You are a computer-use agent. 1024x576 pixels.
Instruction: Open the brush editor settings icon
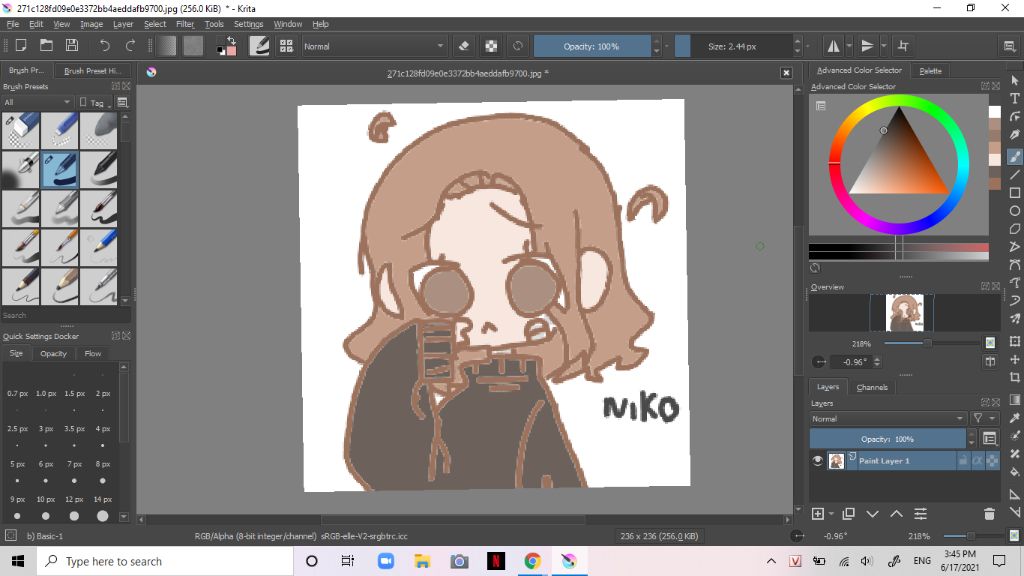[x=259, y=46]
